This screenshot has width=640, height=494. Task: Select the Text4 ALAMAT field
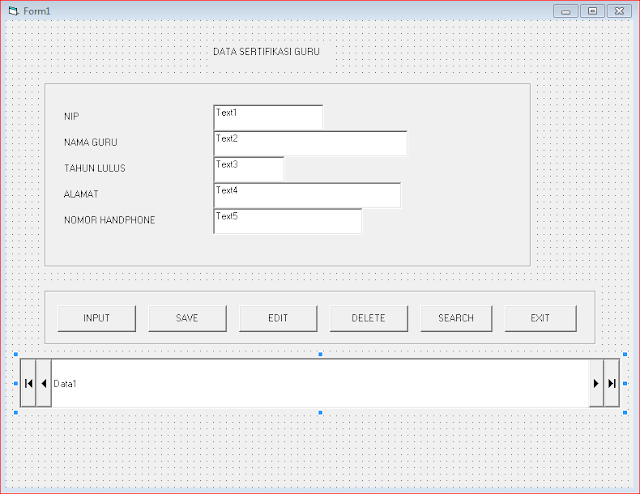(307, 195)
